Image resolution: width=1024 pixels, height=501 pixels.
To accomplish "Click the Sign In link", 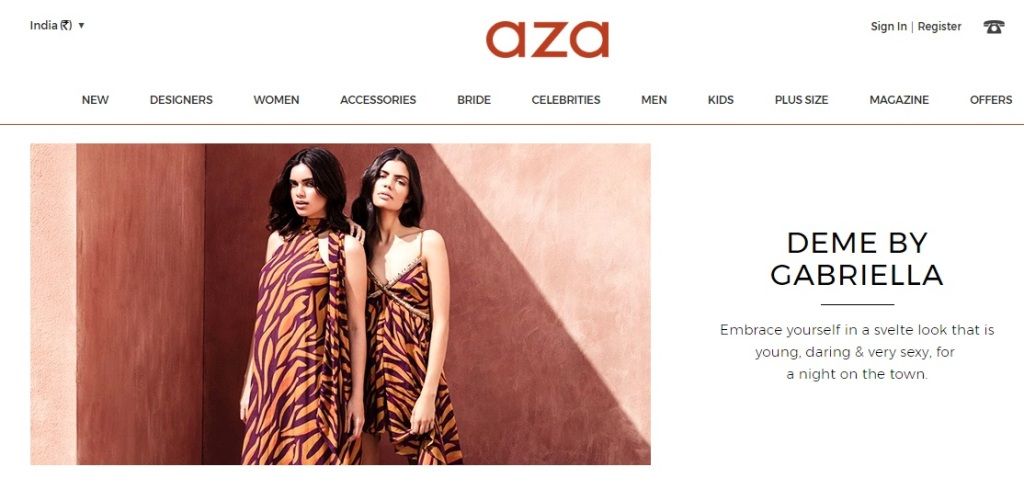I will (x=888, y=27).
